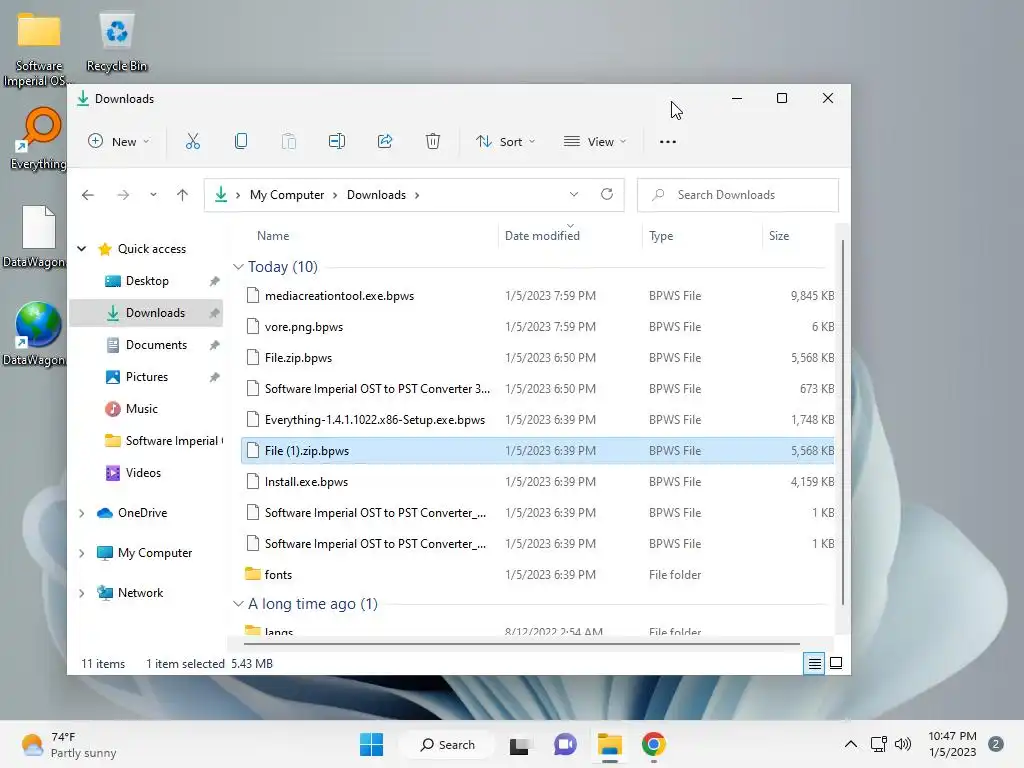Click the Copy icon in toolbar
The width and height of the screenshot is (1024, 768).
coord(241,141)
